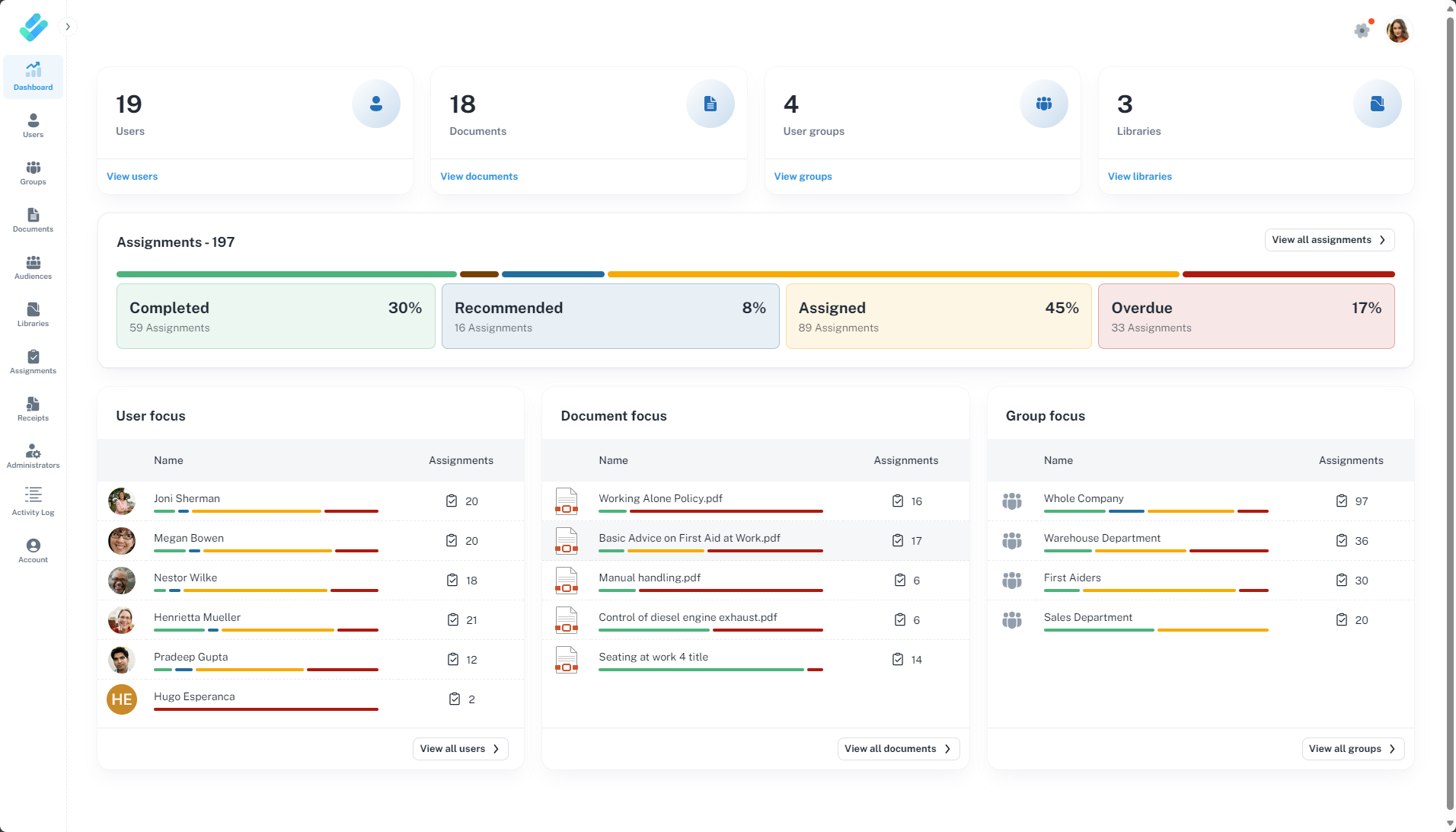Screen dimensions: 1456x832
Task: Click View all assignments button
Action: (1329, 240)
